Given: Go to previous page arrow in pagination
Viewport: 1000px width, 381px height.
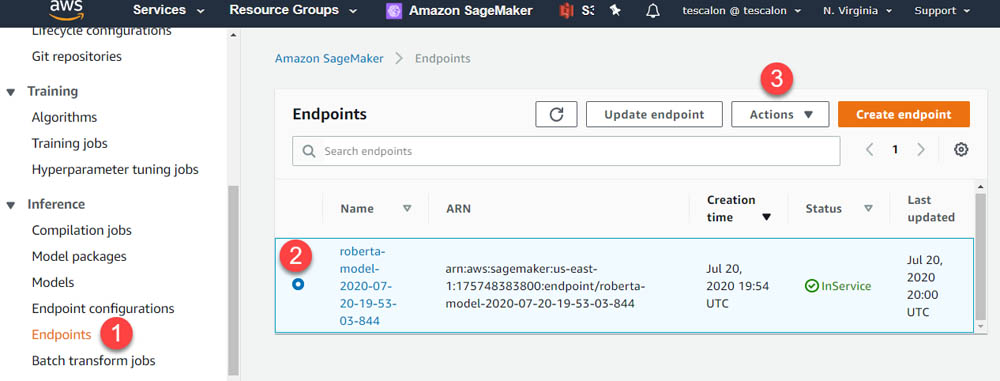Looking at the screenshot, I should 869,150.
